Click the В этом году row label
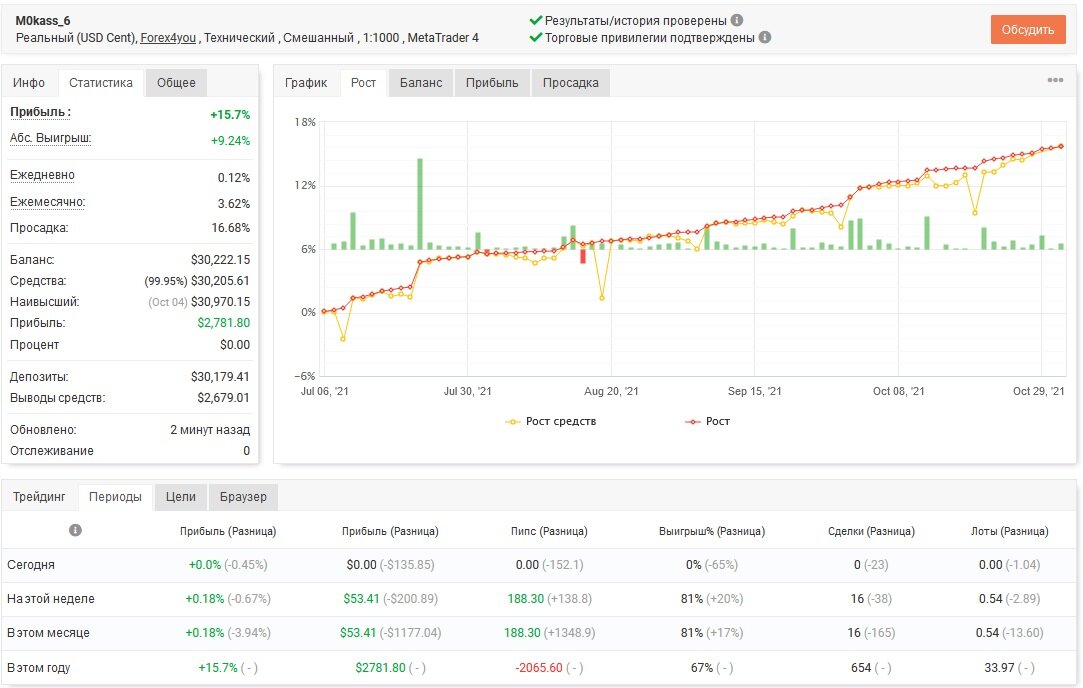The image size is (1083, 688). pyautogui.click(x=39, y=668)
